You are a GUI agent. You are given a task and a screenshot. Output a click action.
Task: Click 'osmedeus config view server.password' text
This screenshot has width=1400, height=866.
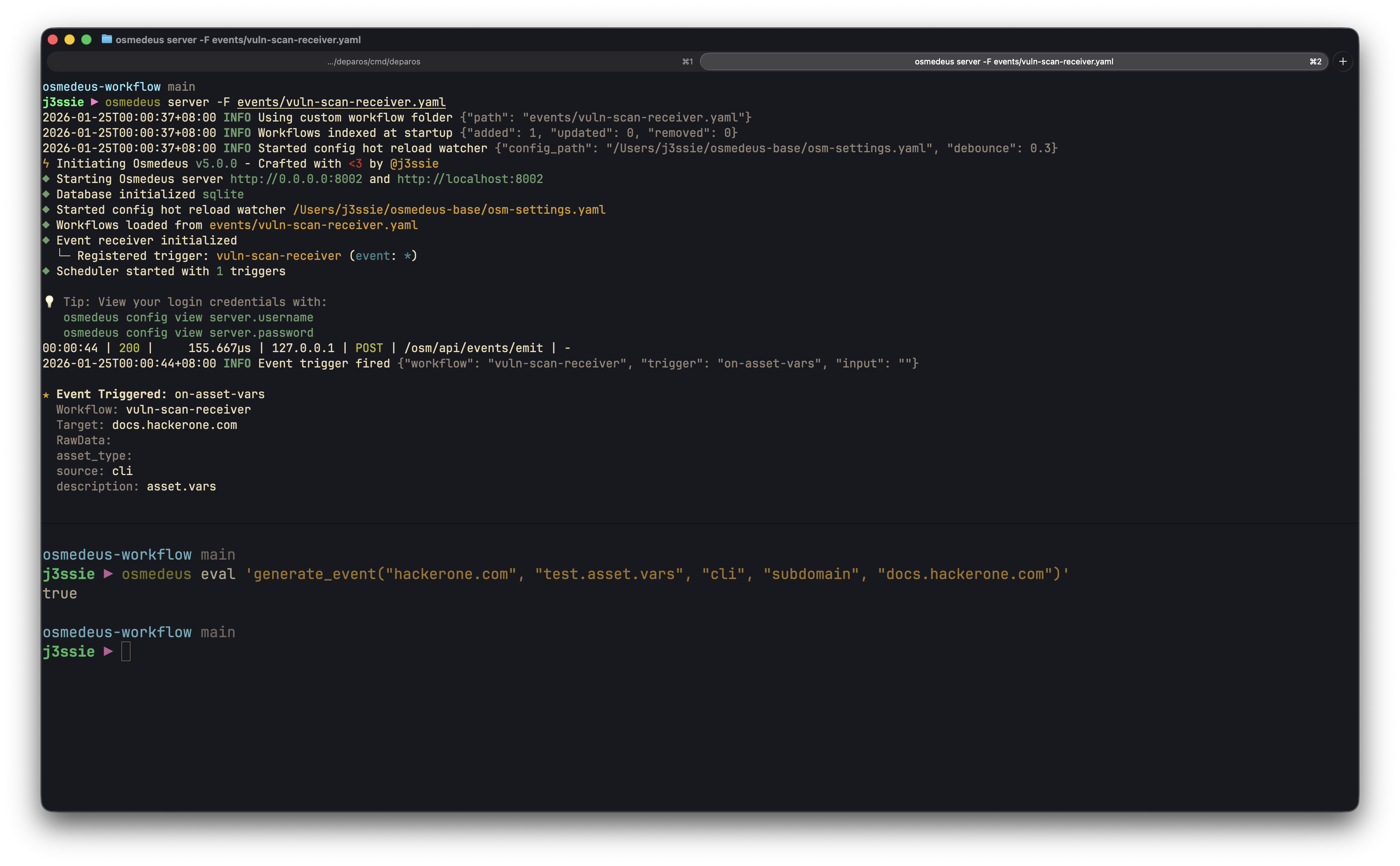click(188, 333)
